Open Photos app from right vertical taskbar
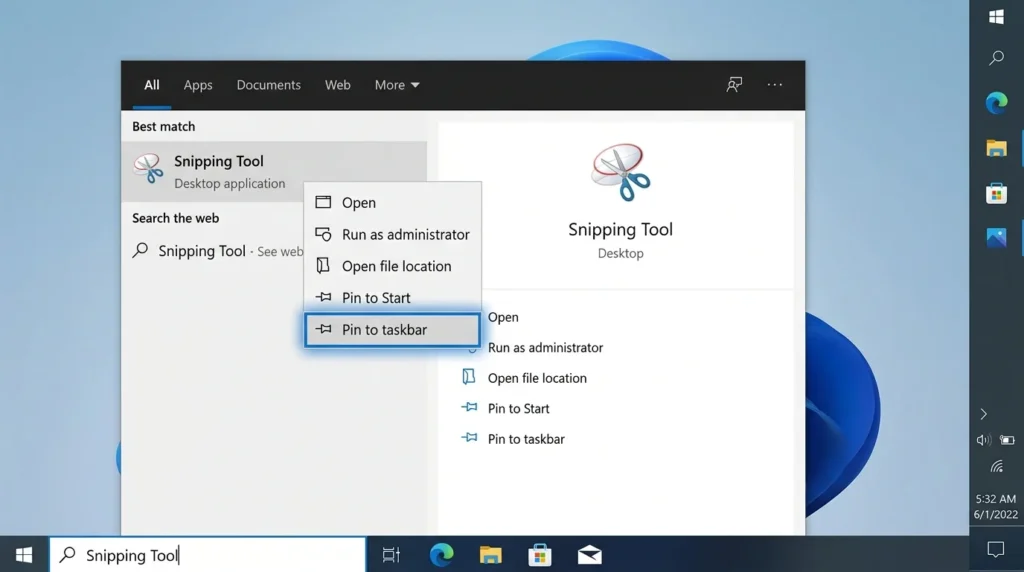Viewport: 1024px width, 572px height. pos(997,238)
